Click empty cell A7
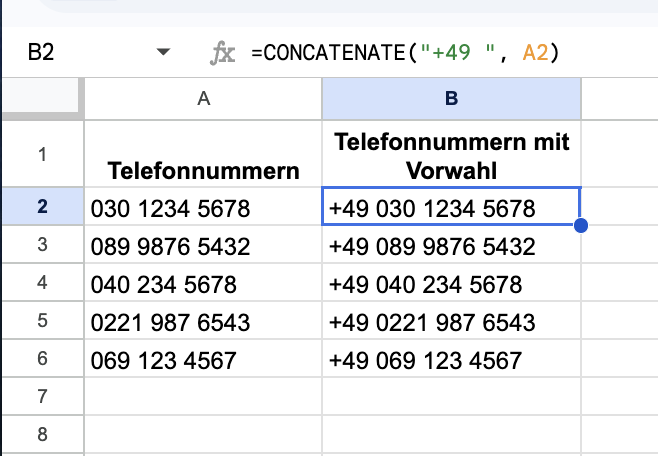Viewport: 658px width, 456px height. [203, 397]
